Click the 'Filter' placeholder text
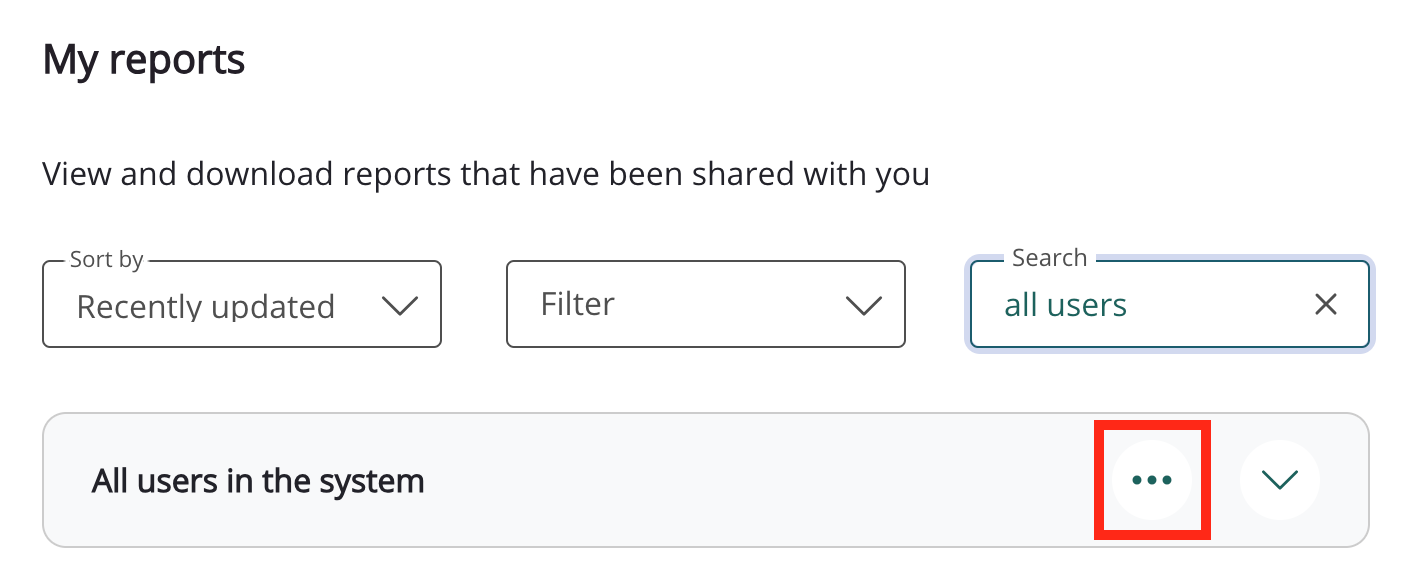The image size is (1404, 568). coord(577,304)
